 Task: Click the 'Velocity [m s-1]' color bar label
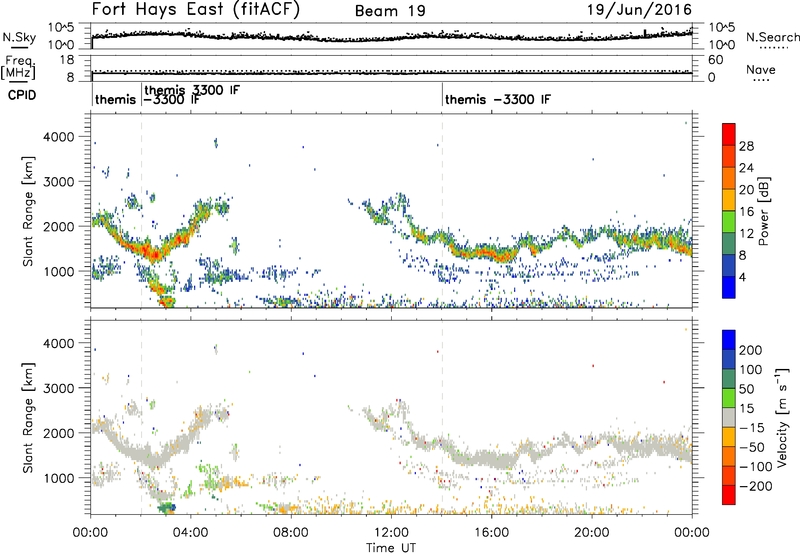pyautogui.click(x=782, y=418)
